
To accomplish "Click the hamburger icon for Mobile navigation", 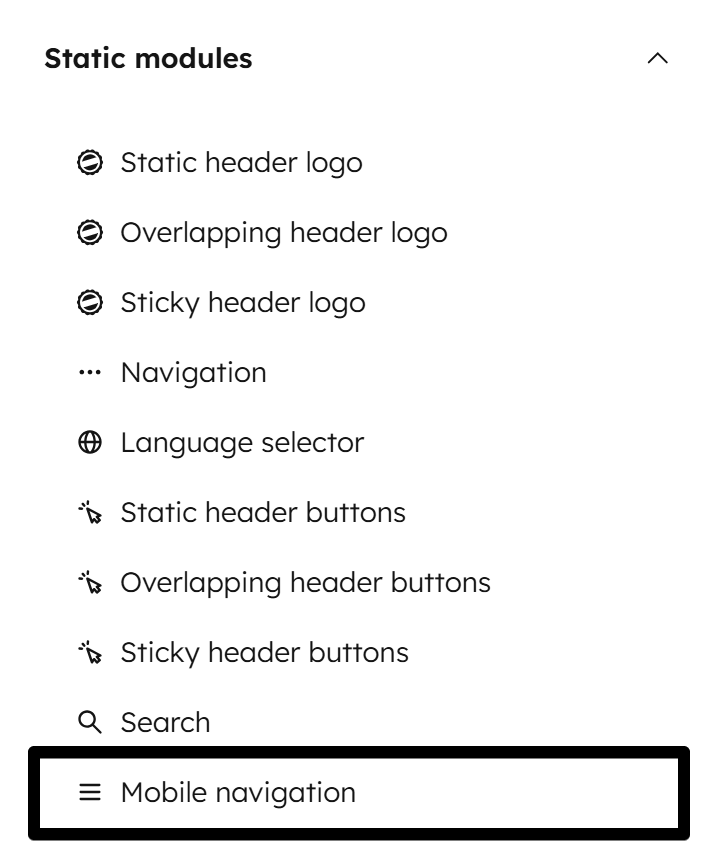I will click(92, 792).
